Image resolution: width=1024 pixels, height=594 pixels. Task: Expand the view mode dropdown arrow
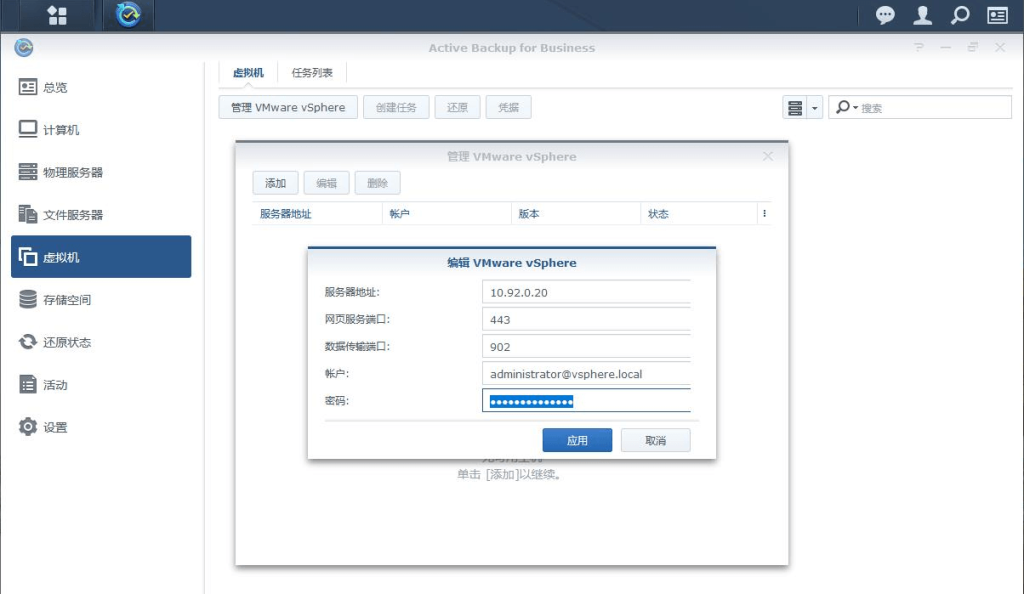[x=814, y=108]
